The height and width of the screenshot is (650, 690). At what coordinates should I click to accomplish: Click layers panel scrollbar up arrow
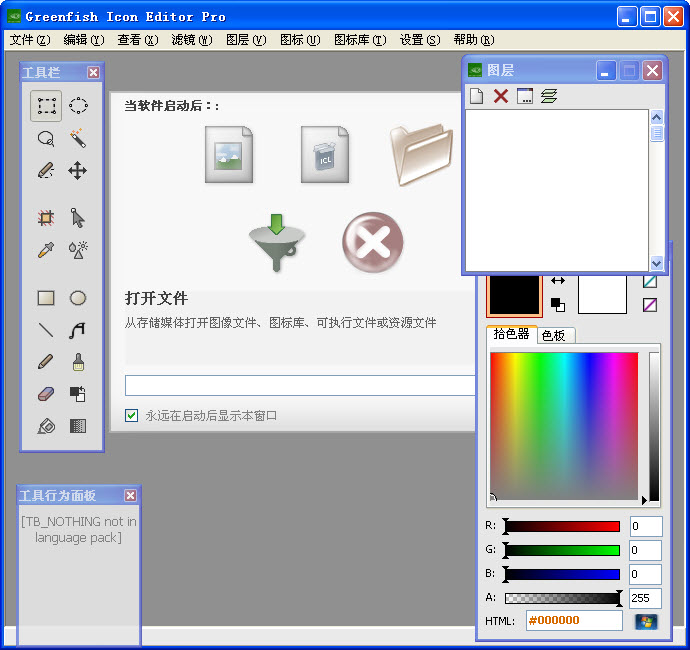point(656,117)
